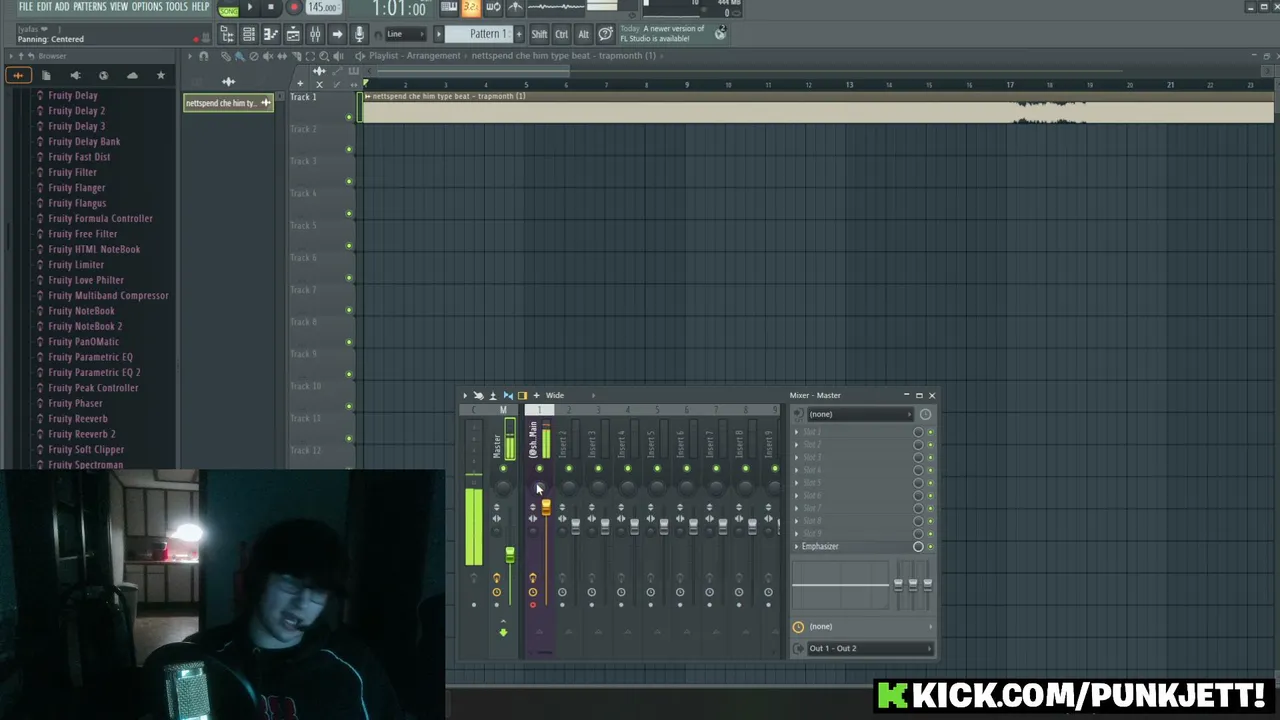Start playback with the Play button
1280x720 pixels.
click(249, 8)
